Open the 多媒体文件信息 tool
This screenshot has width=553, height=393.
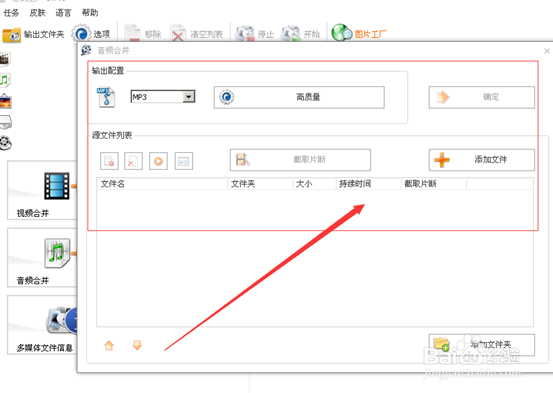(42, 325)
